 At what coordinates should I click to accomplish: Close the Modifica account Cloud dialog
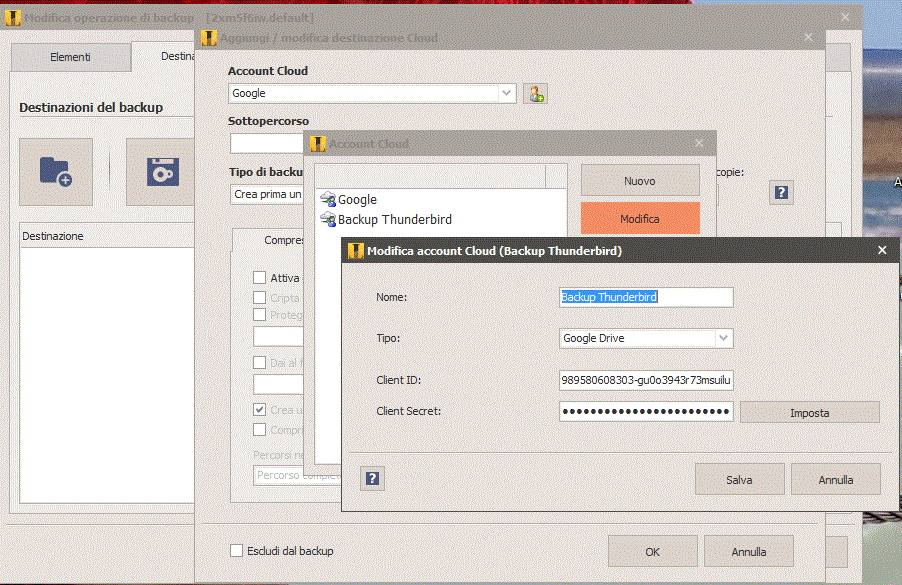[882, 250]
